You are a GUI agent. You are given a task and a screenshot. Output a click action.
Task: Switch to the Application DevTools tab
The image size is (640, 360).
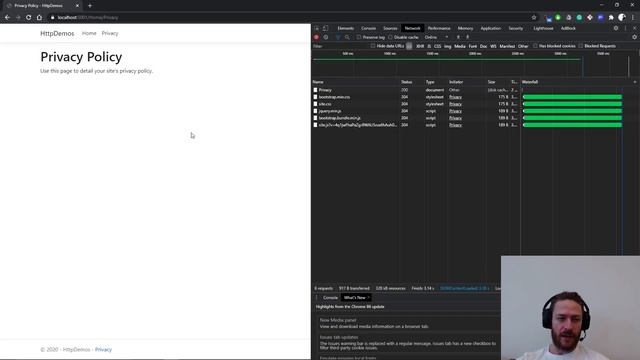pos(491,28)
